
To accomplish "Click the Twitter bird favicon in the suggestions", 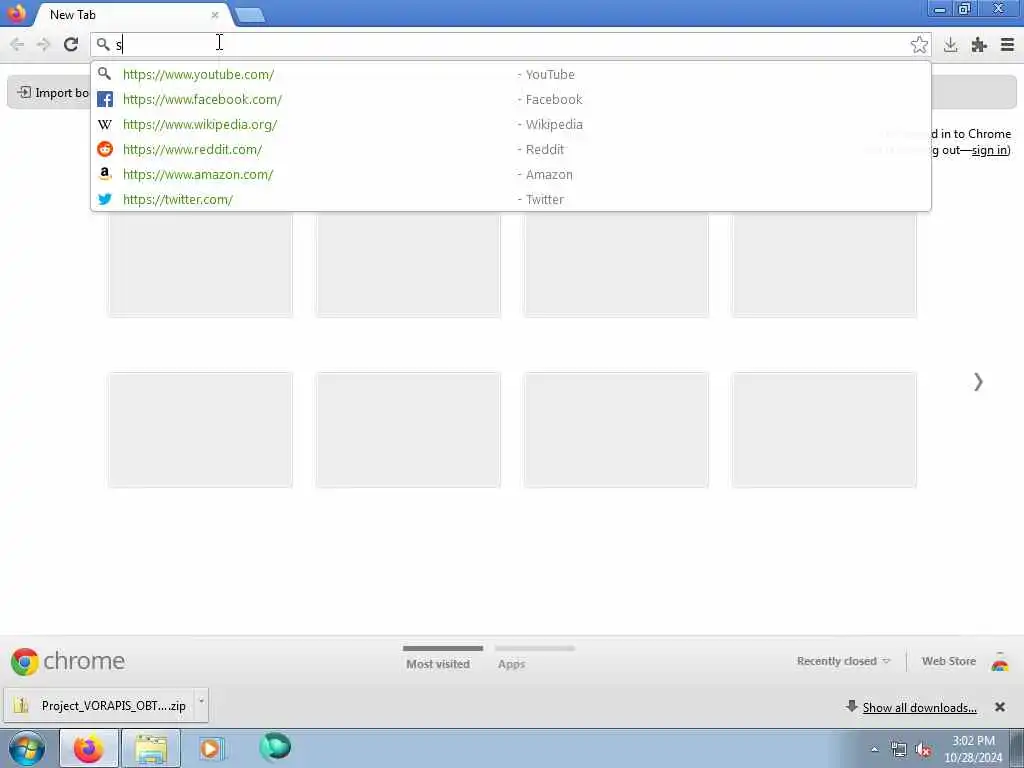I will (x=104, y=199).
